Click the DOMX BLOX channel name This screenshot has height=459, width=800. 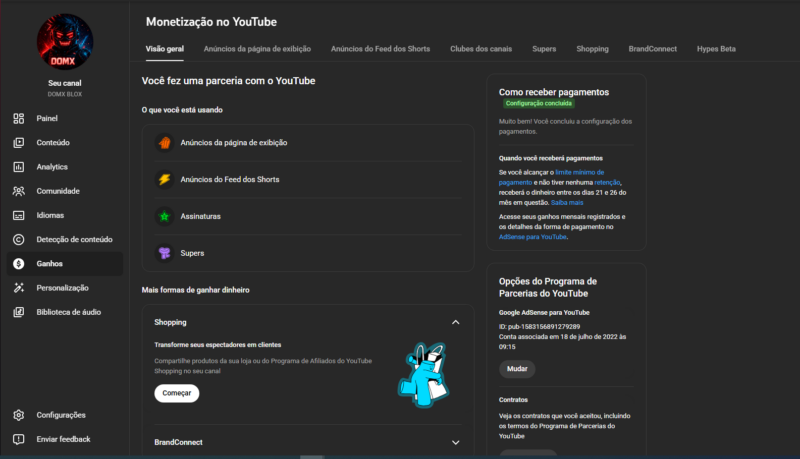point(65,94)
